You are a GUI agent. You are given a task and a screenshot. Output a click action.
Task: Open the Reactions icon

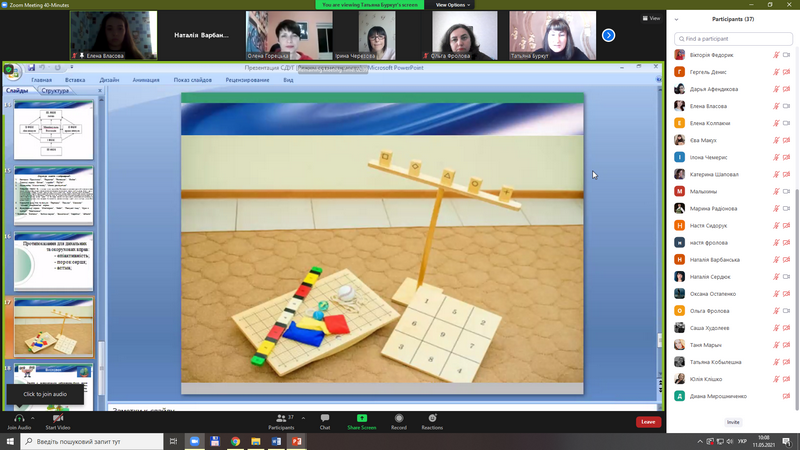(x=432, y=418)
